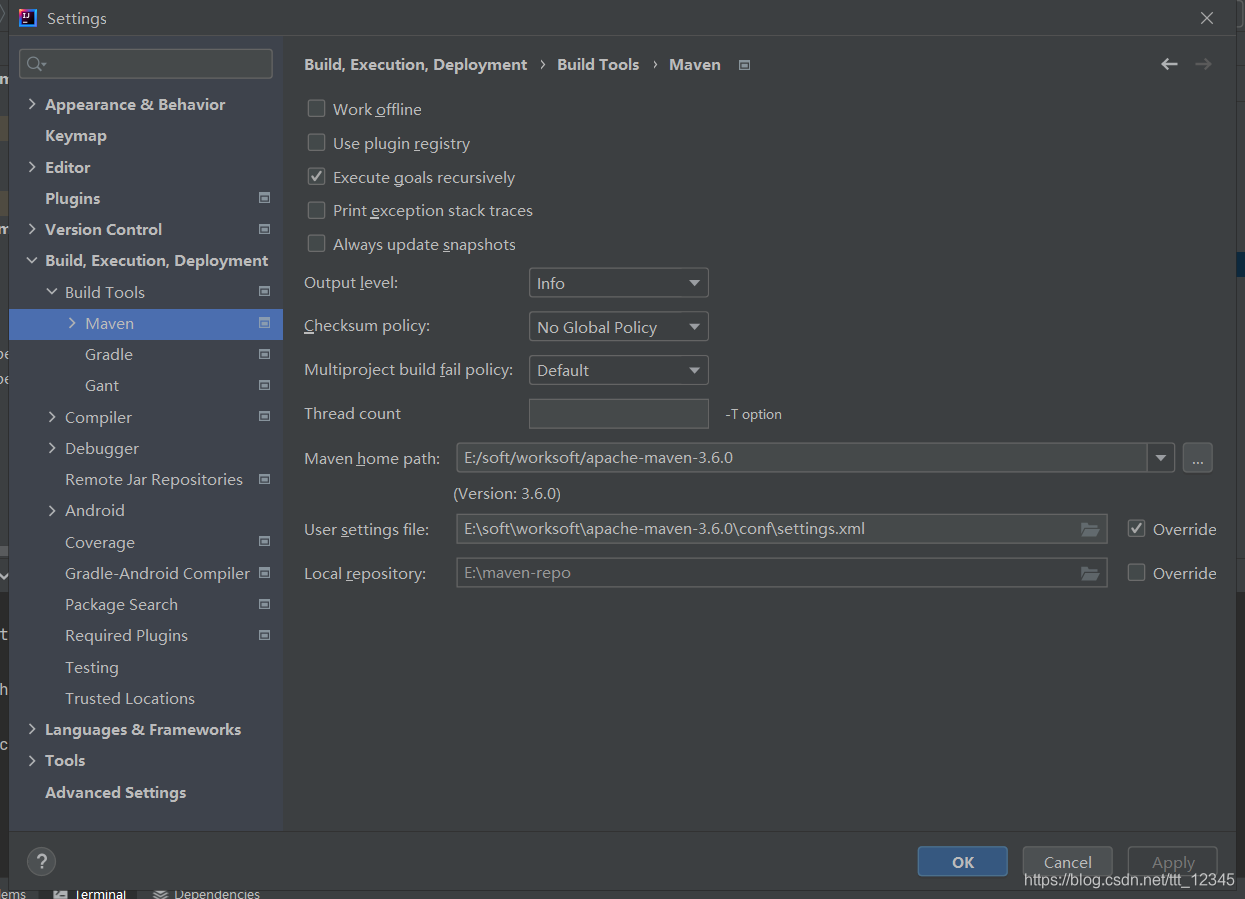
Task: Open help with the question mark button
Action: pos(41,861)
